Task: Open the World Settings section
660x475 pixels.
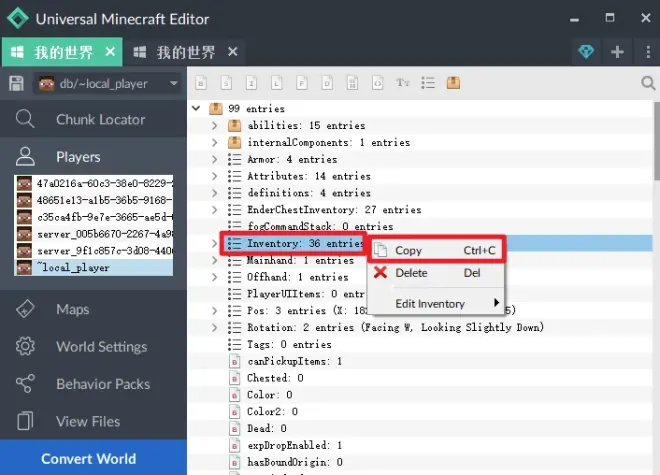Action: pos(93,346)
